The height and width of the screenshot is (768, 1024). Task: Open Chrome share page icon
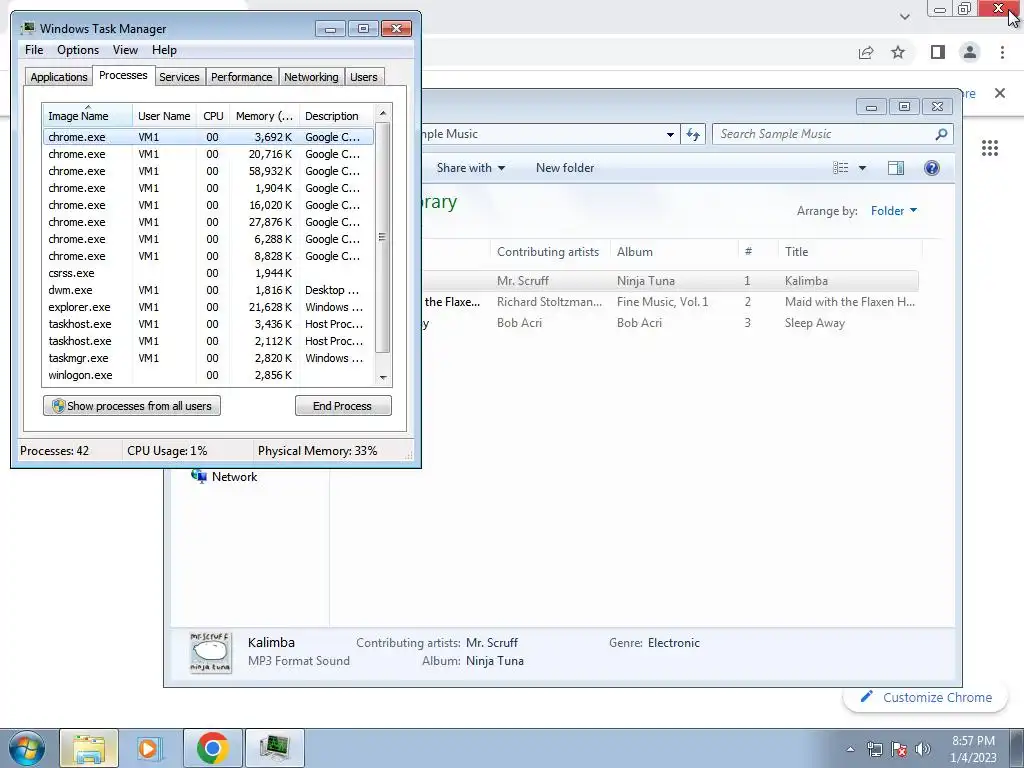pyautogui.click(x=866, y=52)
